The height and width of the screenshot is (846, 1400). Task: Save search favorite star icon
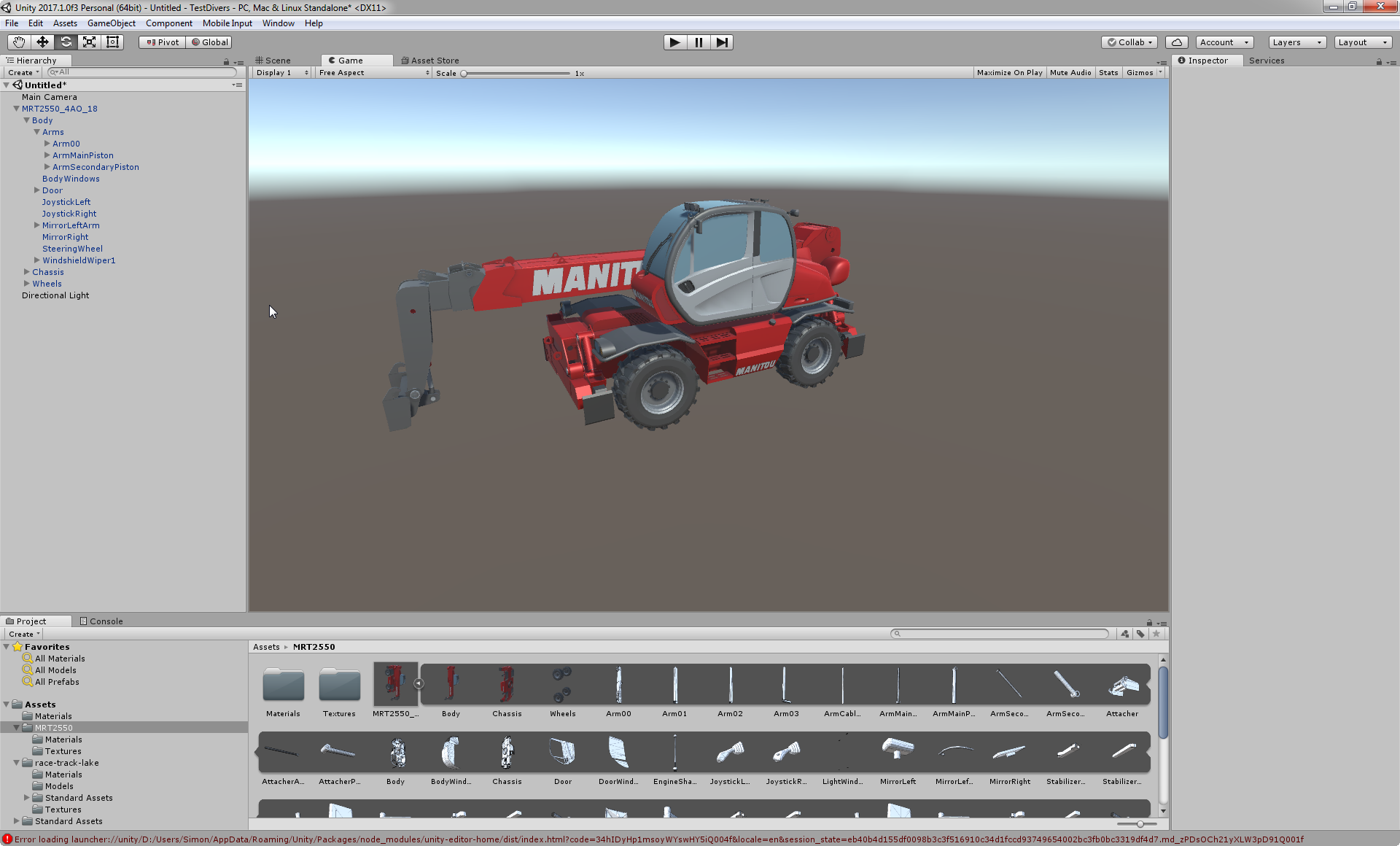[x=1156, y=634]
